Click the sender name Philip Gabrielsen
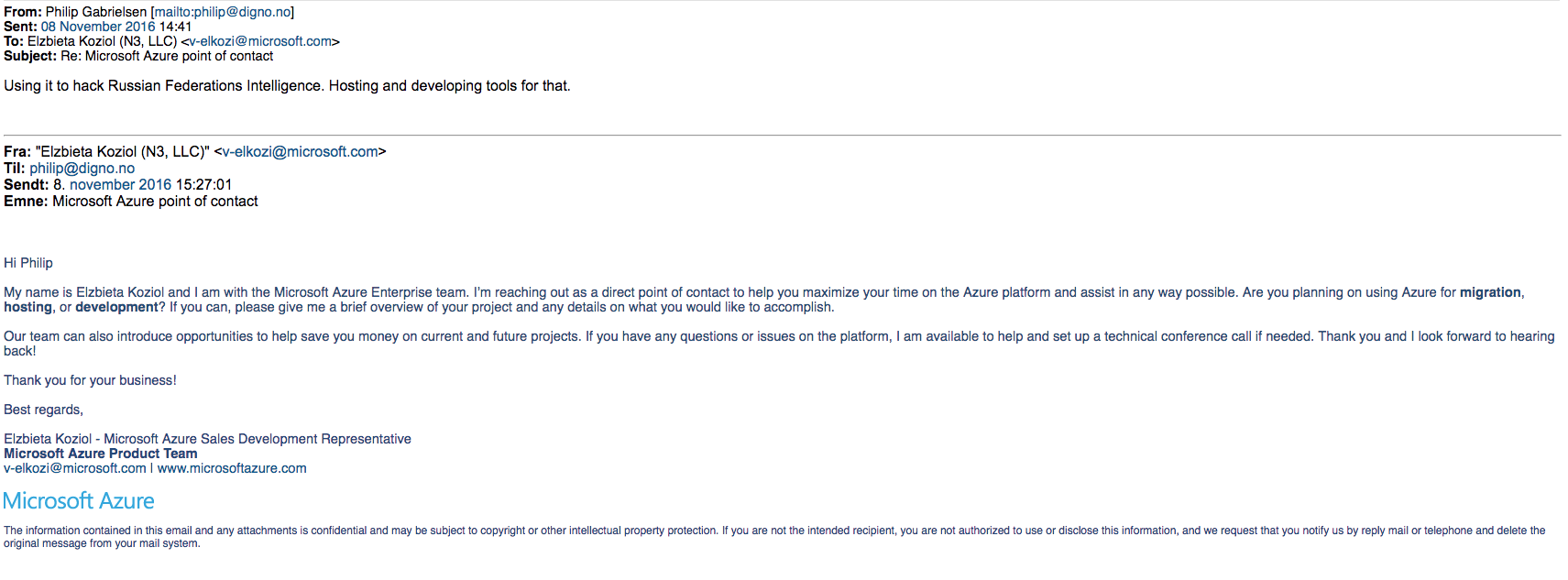Screen dimensions: 1568x580 96,12
